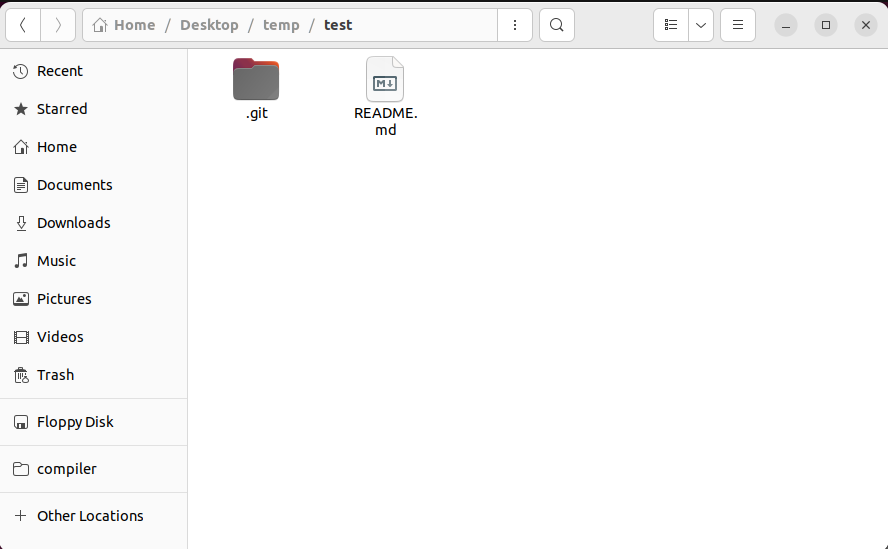This screenshot has height=549, width=888.
Task: Open Home in the sidebar
Action: (x=93, y=147)
